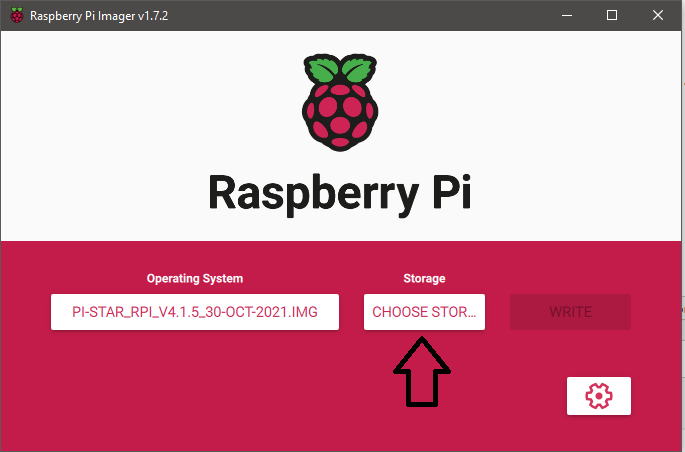Open the PI-STAR_RPI_V4.1.5 operating system selector
Image resolution: width=685 pixels, height=452 pixels.
tap(195, 312)
